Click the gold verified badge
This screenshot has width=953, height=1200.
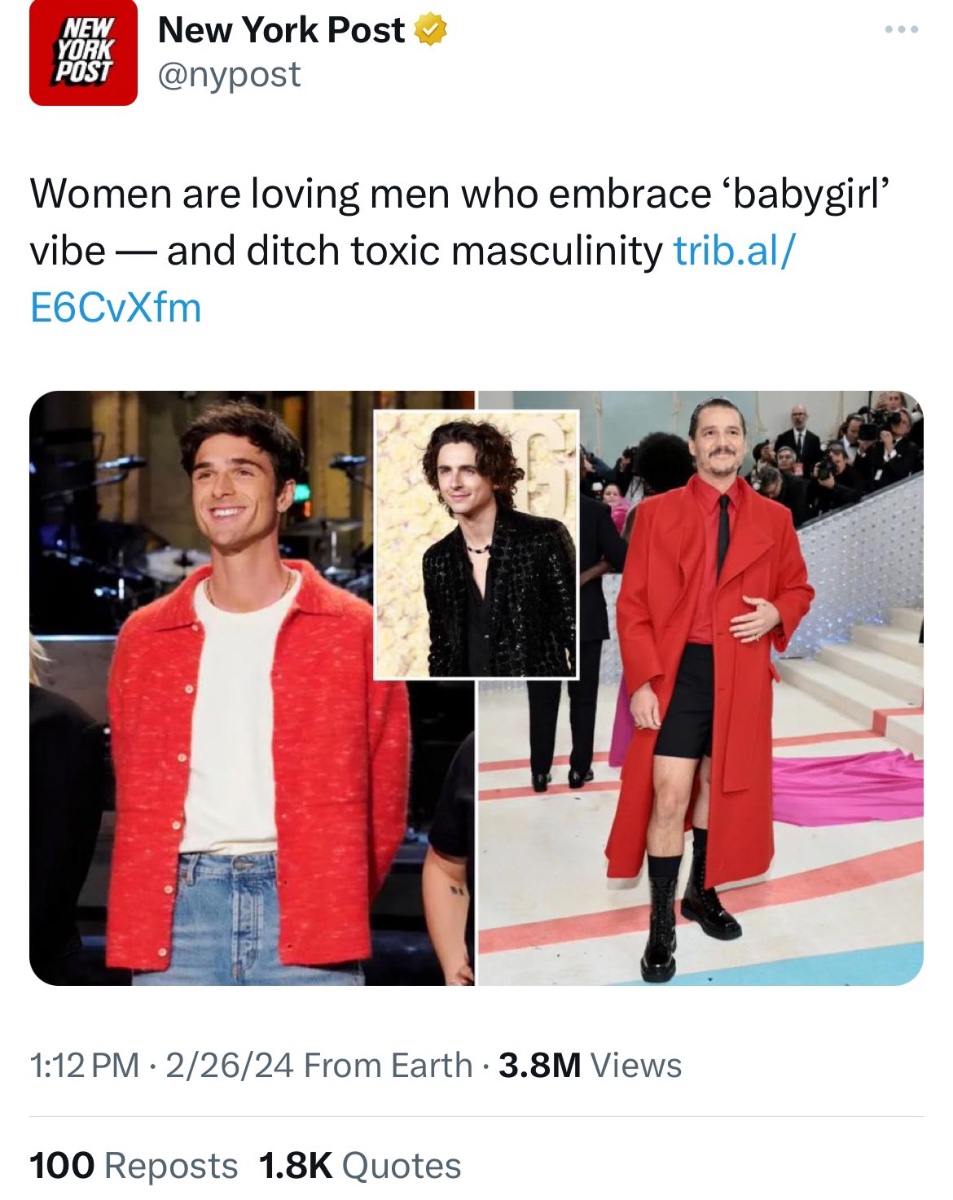pos(430,31)
